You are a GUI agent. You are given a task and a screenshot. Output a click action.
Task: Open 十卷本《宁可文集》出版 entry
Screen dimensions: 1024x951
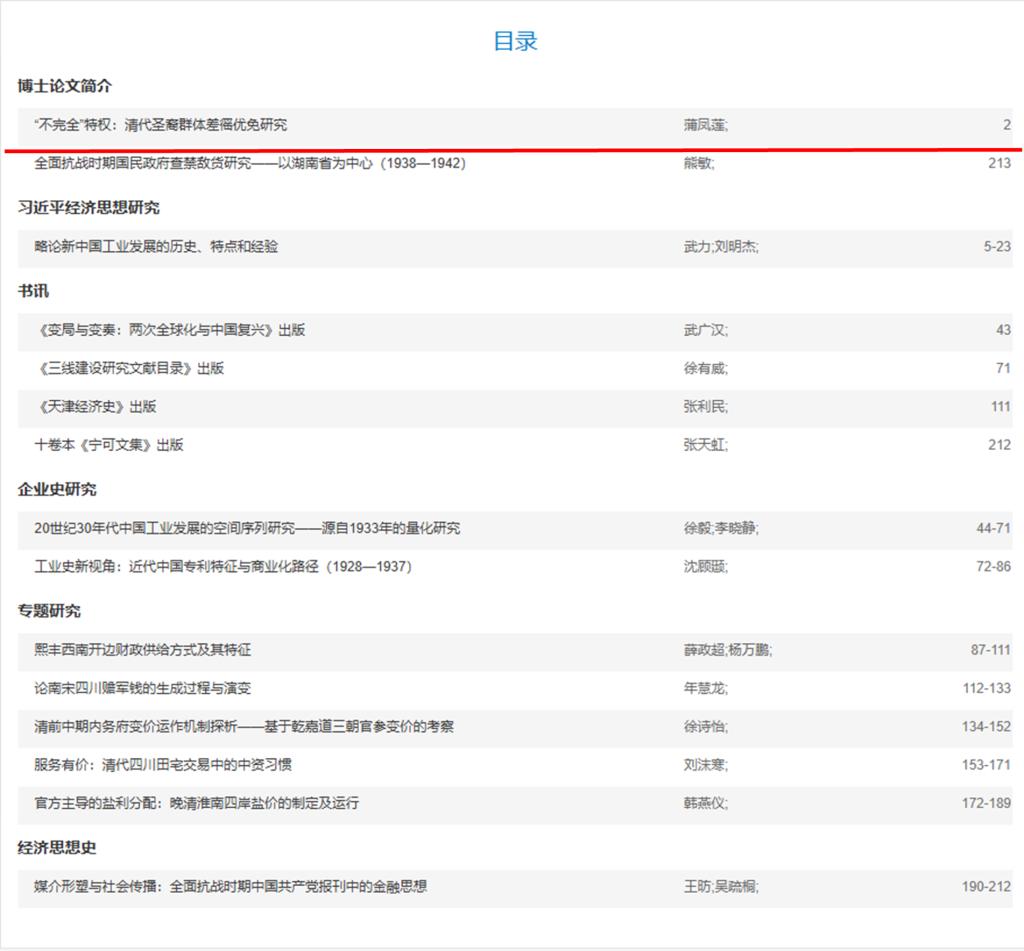pos(109,445)
